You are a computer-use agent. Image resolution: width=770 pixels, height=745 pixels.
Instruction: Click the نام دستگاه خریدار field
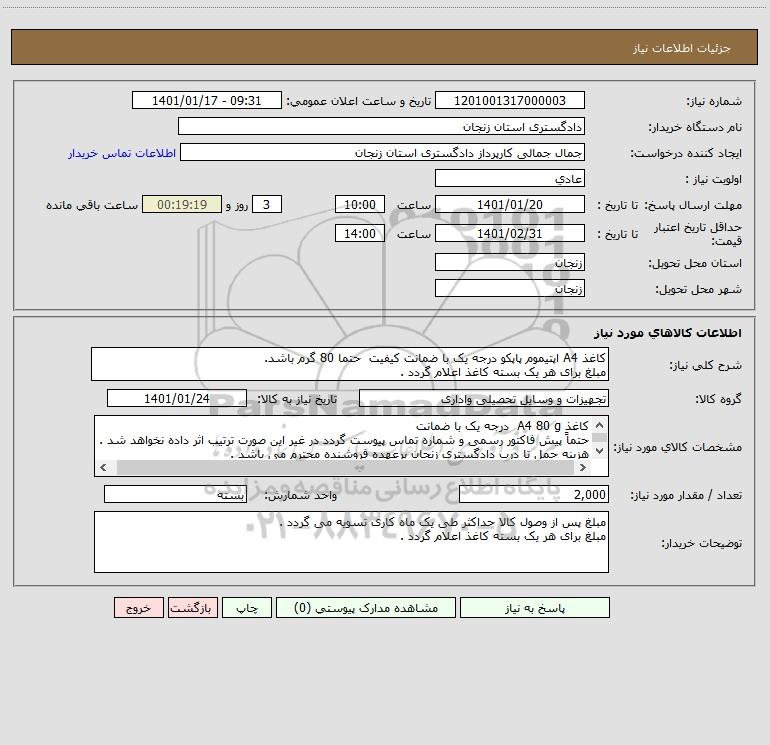(x=381, y=126)
